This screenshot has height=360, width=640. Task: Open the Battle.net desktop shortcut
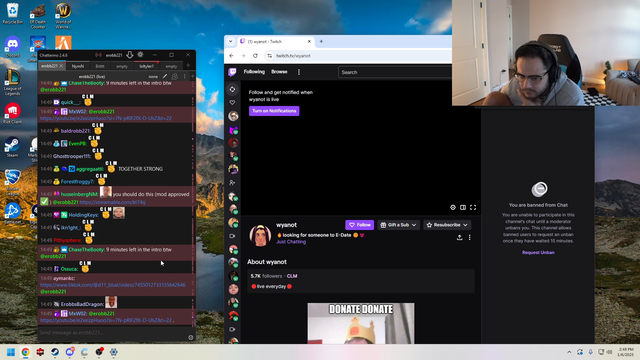13,213
